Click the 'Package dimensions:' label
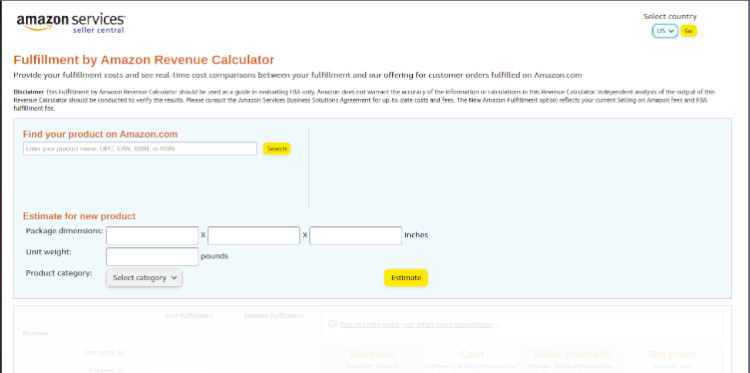Image resolution: width=750 pixels, height=373 pixels. [64, 231]
